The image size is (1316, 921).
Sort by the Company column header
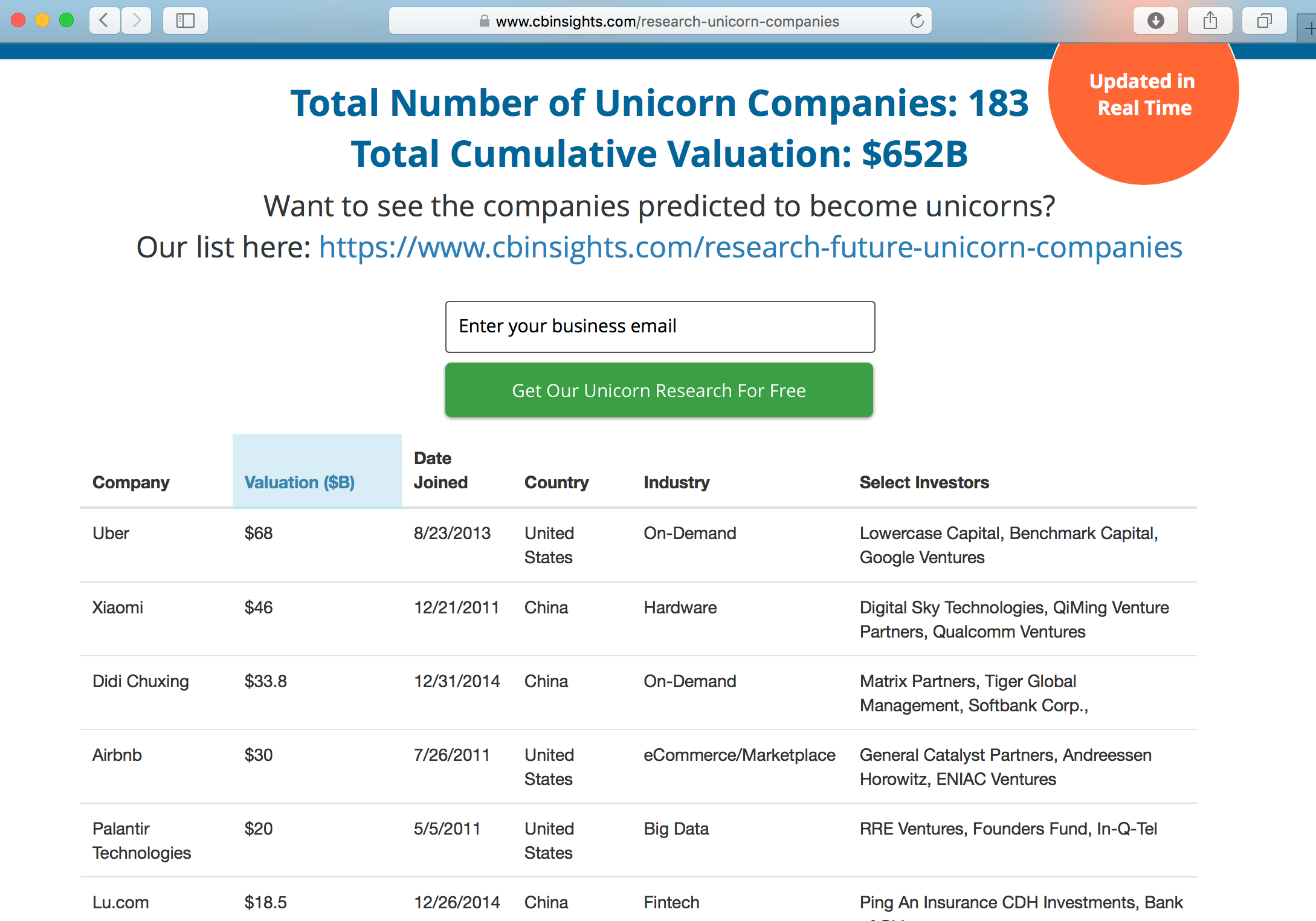click(131, 482)
